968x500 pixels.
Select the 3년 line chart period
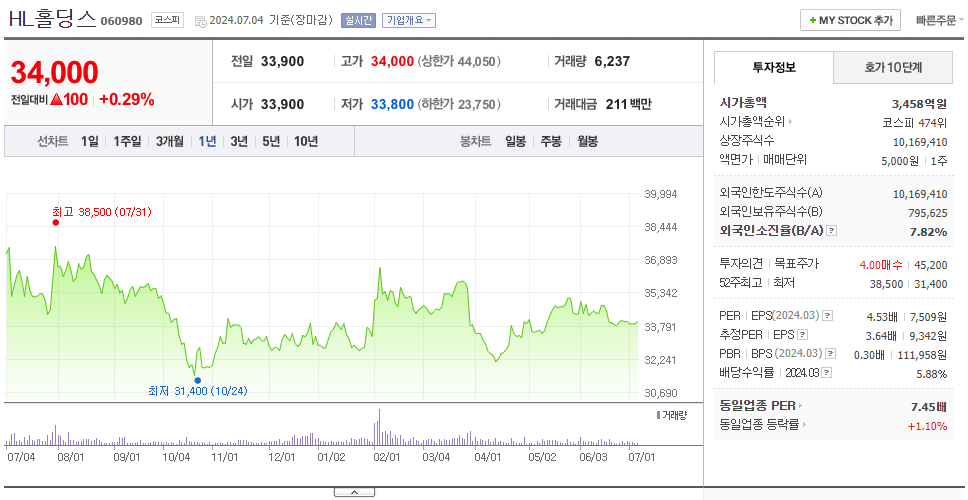click(239, 141)
